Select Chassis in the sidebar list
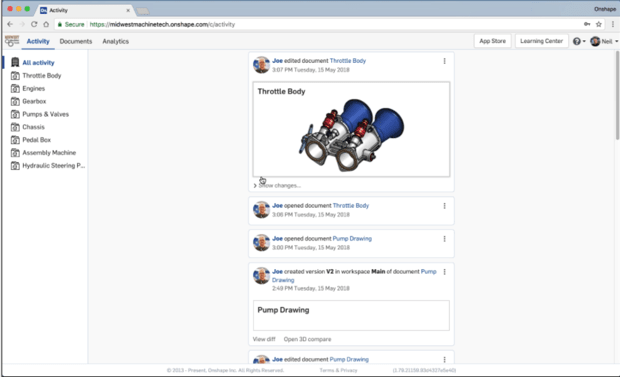This screenshot has width=620, height=377. click(33, 127)
